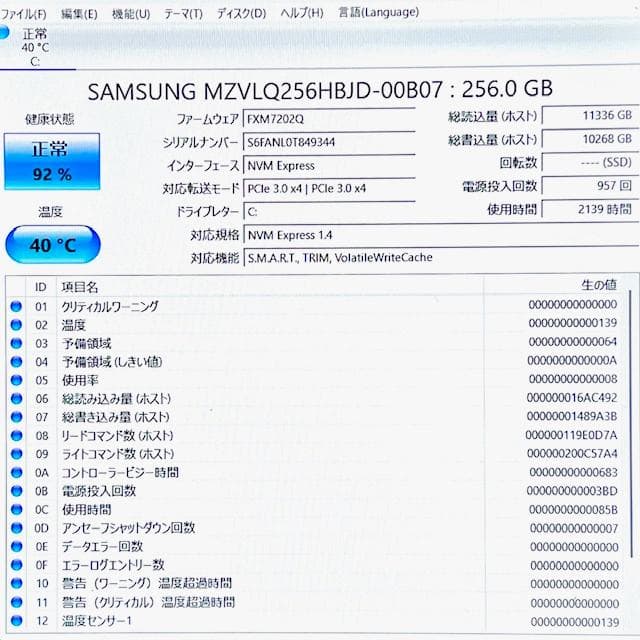The height and width of the screenshot is (640, 640).
Task: Open the ディスク(D) menu
Action: coord(241,13)
